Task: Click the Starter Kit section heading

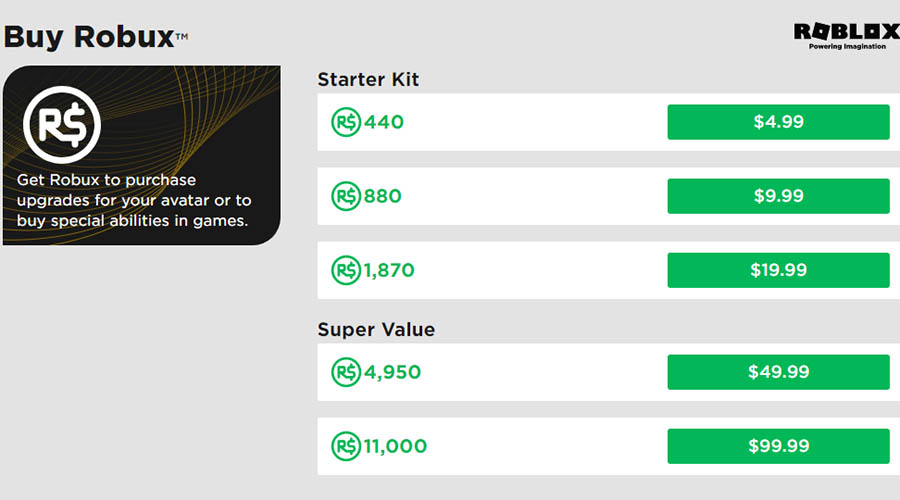Action: [368, 80]
